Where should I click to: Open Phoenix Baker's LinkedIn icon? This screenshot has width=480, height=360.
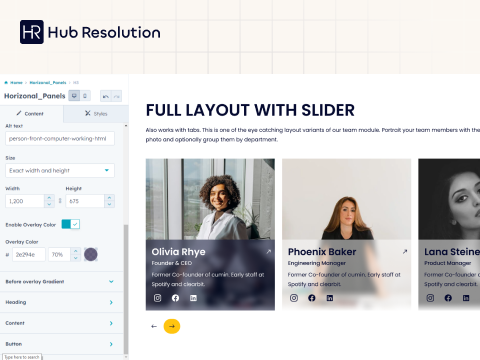(x=330, y=298)
